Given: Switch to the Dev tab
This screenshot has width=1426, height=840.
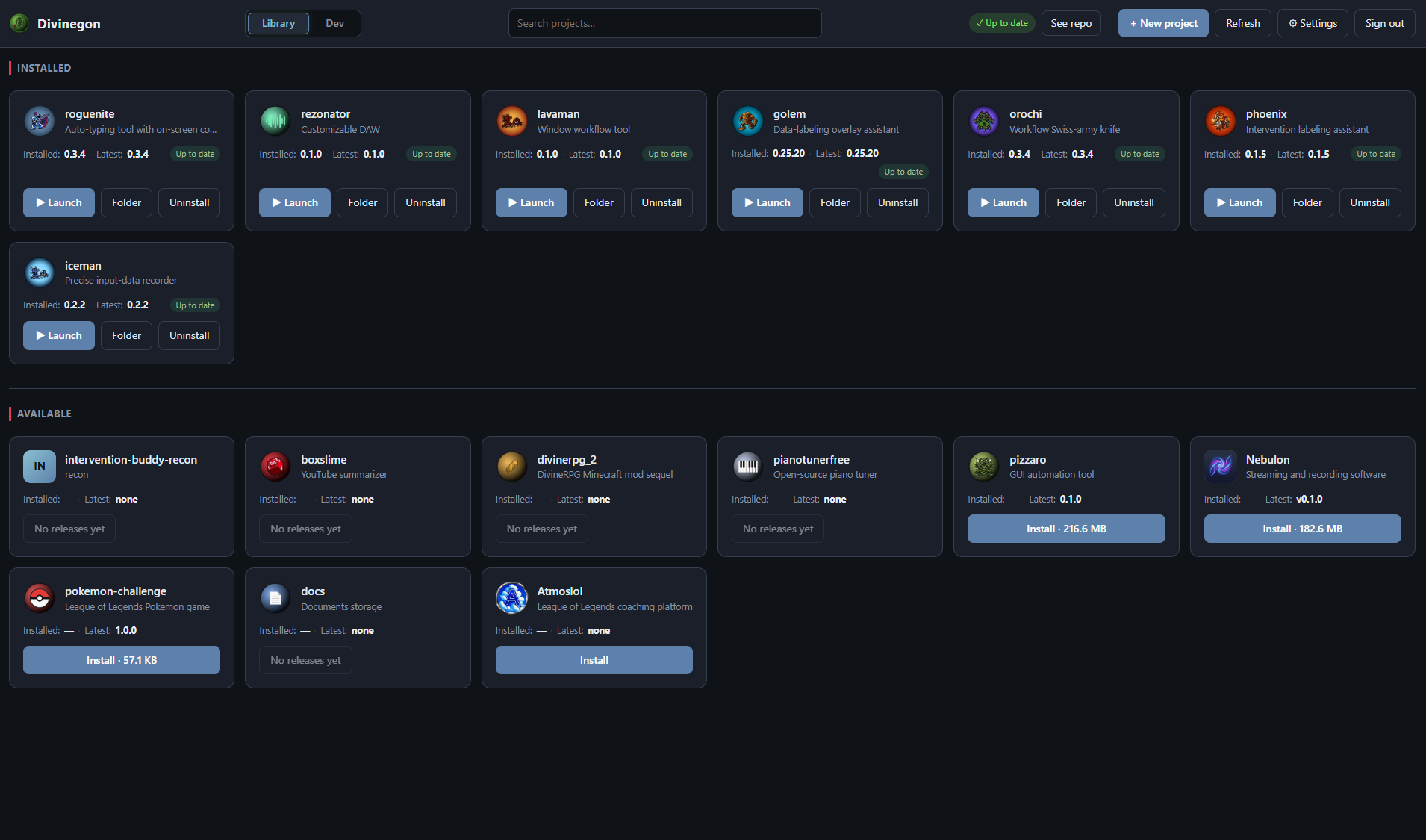Looking at the screenshot, I should coord(335,23).
